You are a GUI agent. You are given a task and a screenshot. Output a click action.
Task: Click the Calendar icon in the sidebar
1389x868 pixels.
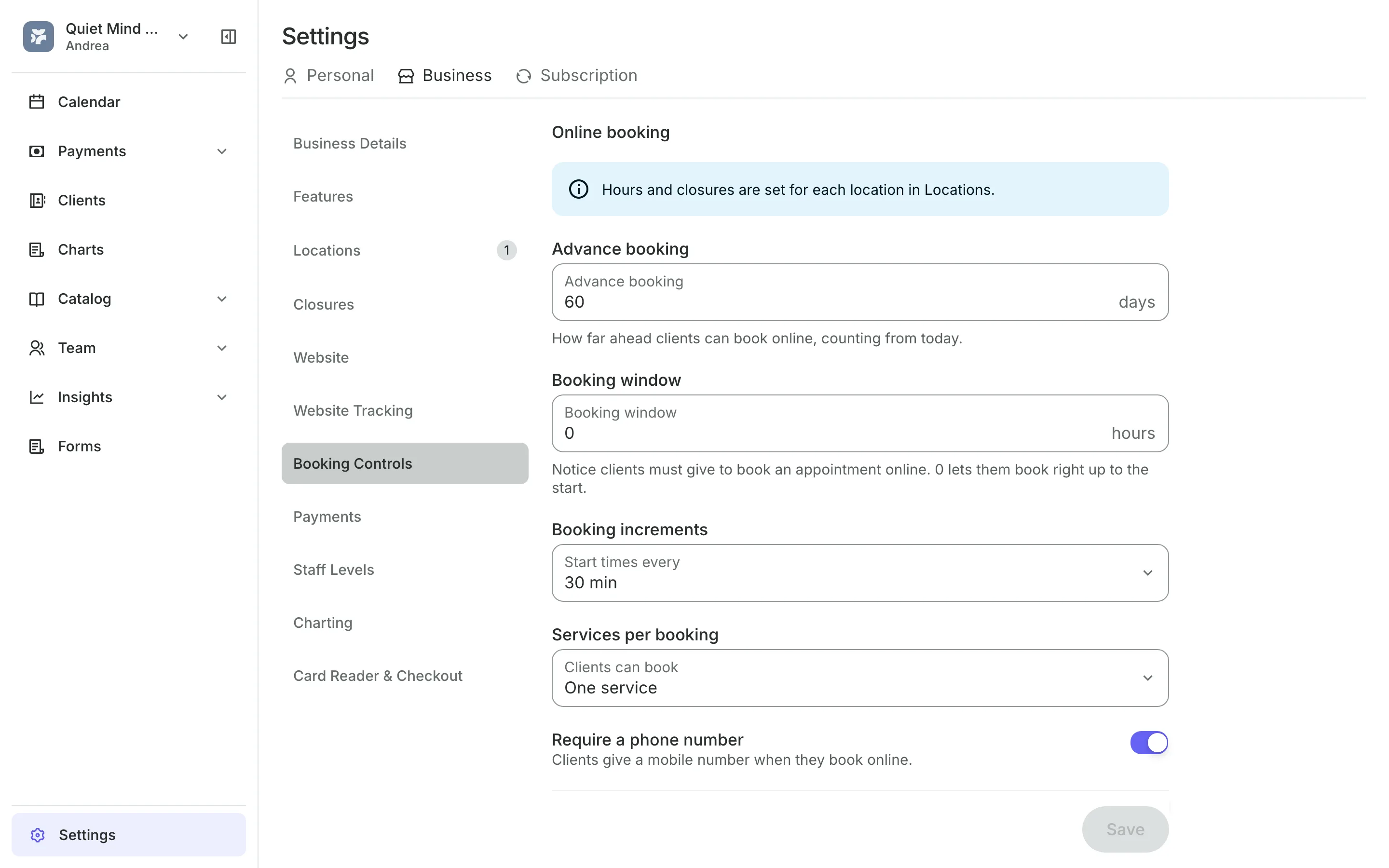pyautogui.click(x=37, y=102)
